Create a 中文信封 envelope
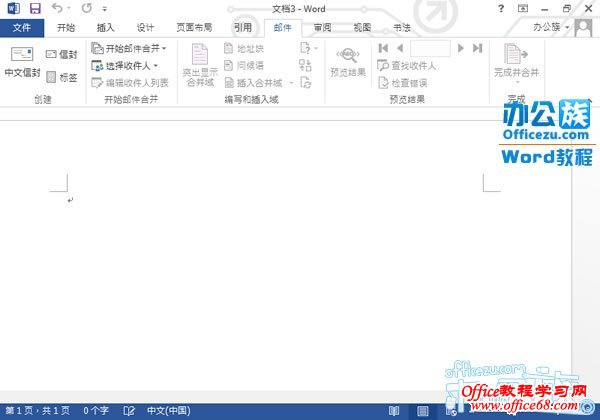The width and height of the screenshot is (600, 420). point(22,62)
